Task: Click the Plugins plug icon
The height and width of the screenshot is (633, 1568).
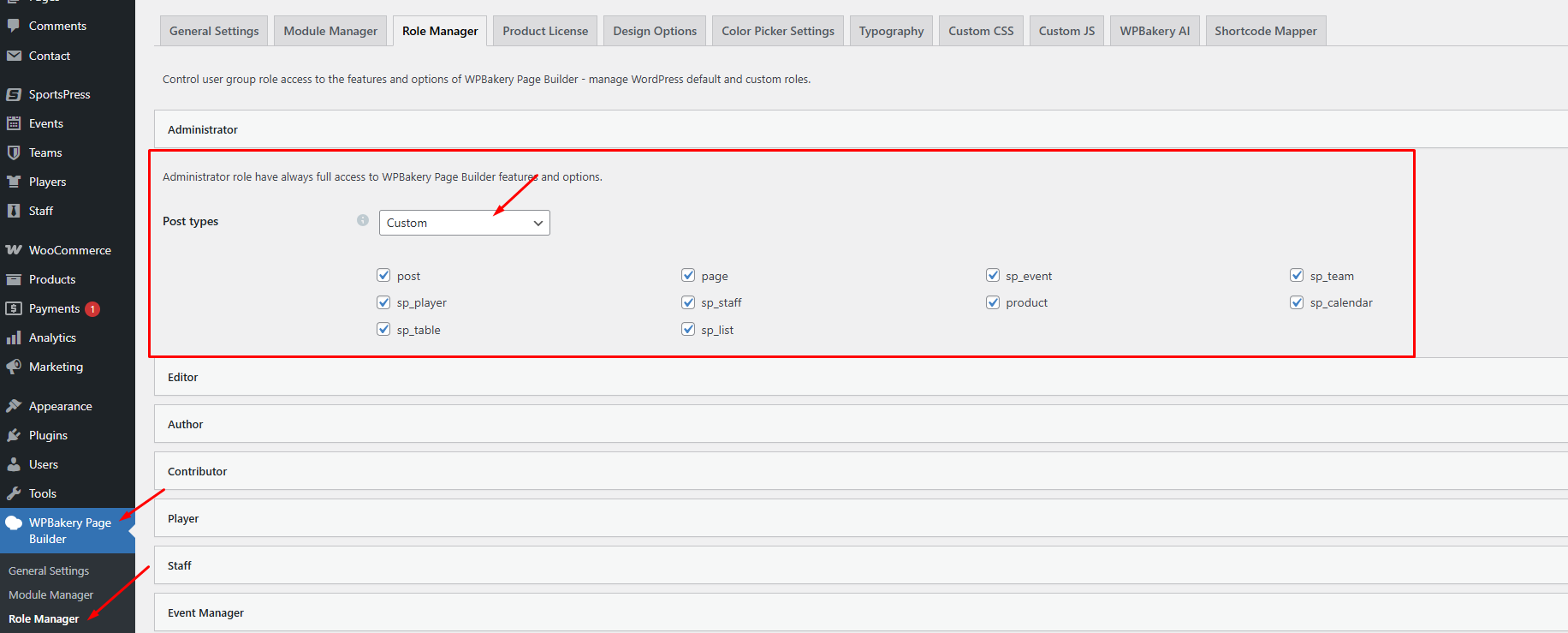Action: point(14,435)
